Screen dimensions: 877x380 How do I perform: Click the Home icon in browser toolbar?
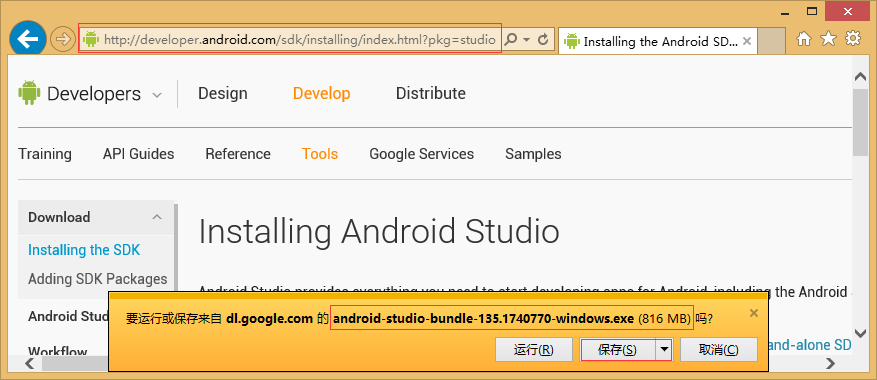(x=804, y=39)
